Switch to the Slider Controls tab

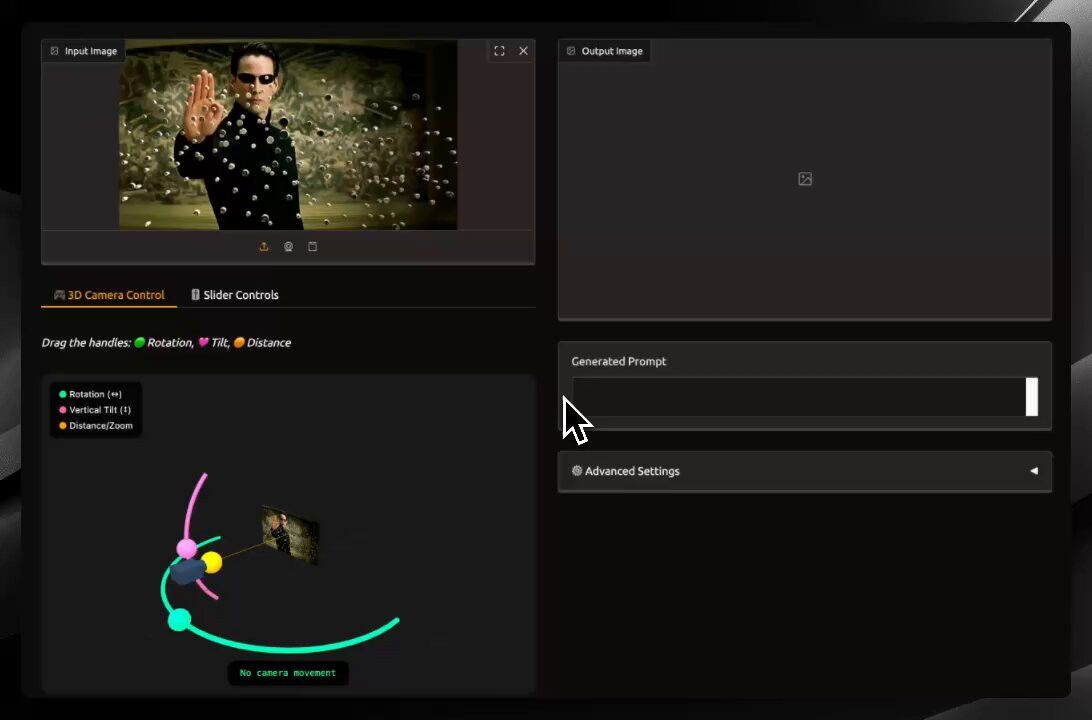tap(235, 295)
